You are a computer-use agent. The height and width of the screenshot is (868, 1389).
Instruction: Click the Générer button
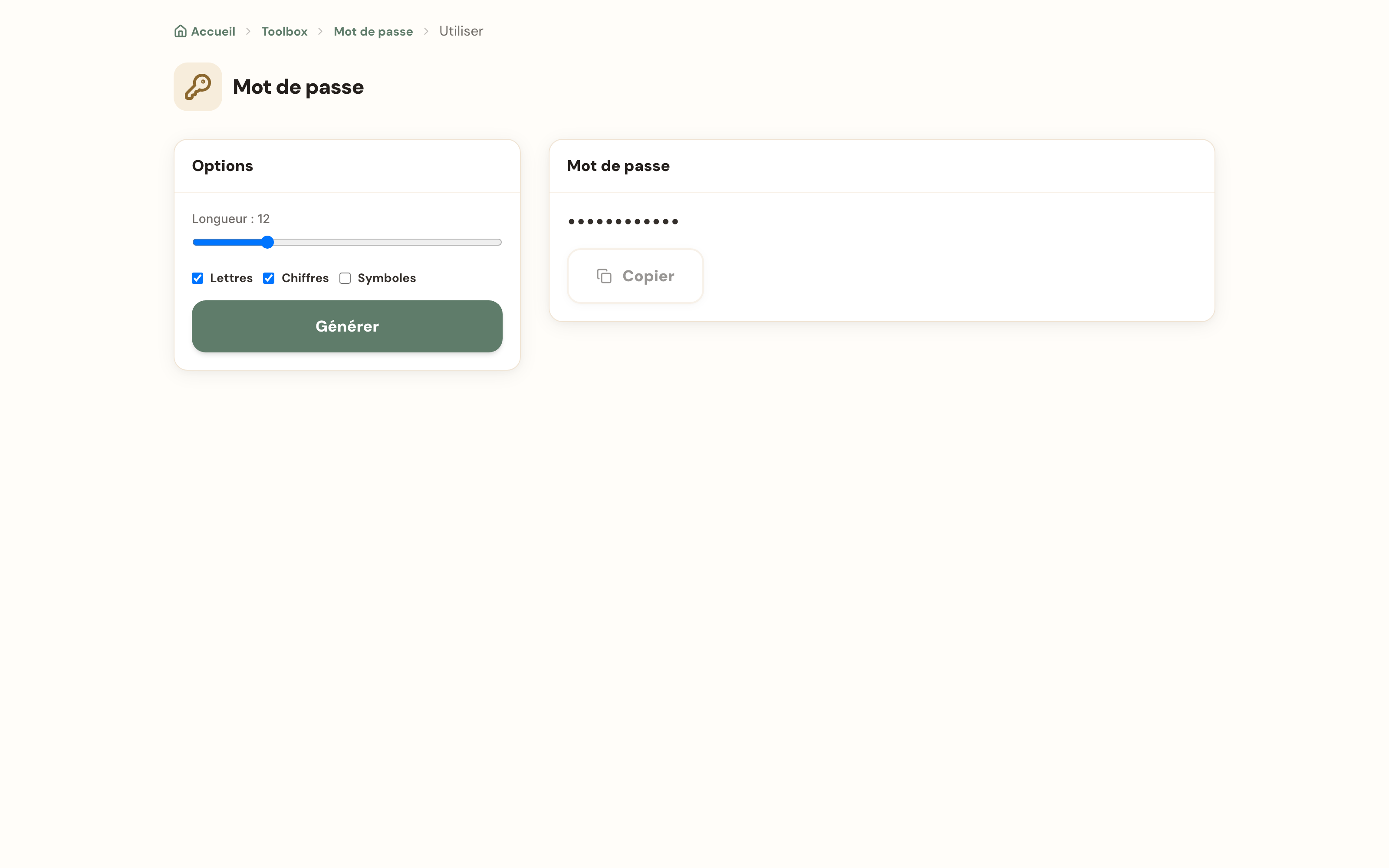[x=347, y=326]
